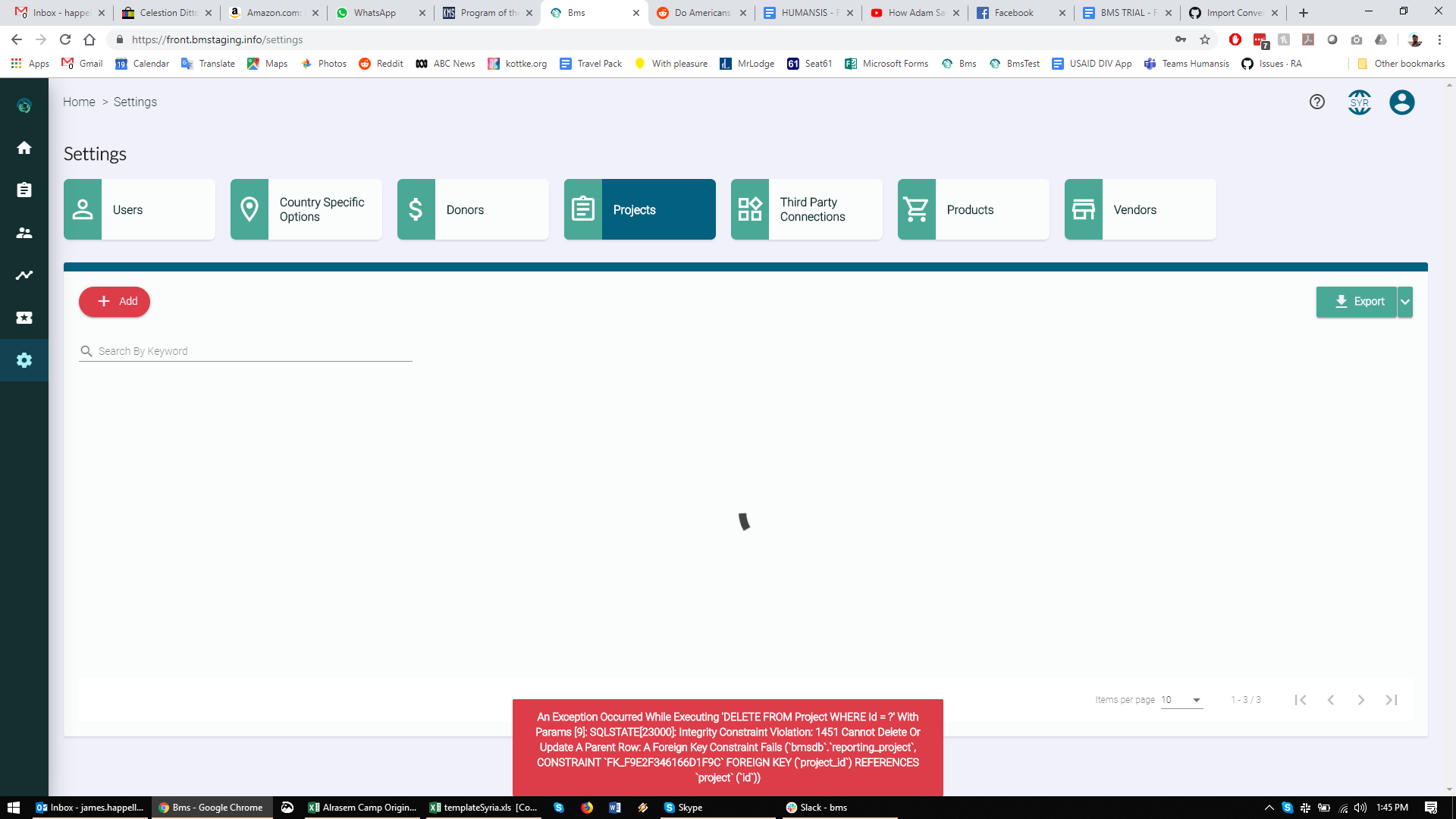Open the Donors settings section
This screenshot has width=1456, height=819.
(x=472, y=209)
